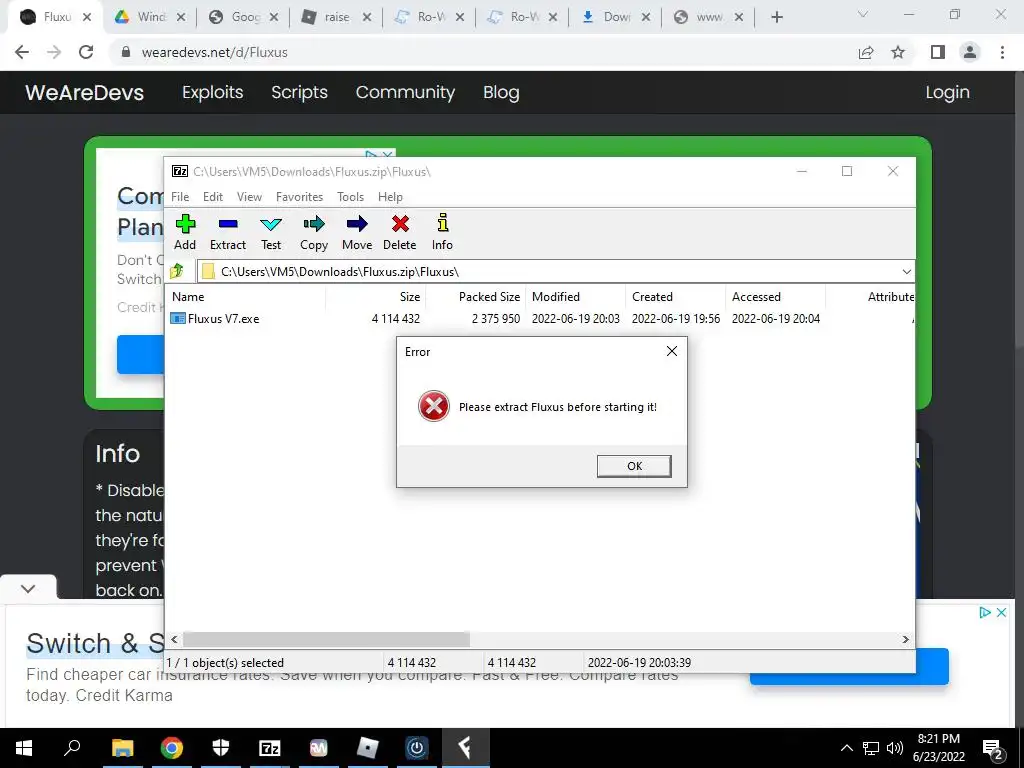Show hidden system tray icons

(846, 748)
